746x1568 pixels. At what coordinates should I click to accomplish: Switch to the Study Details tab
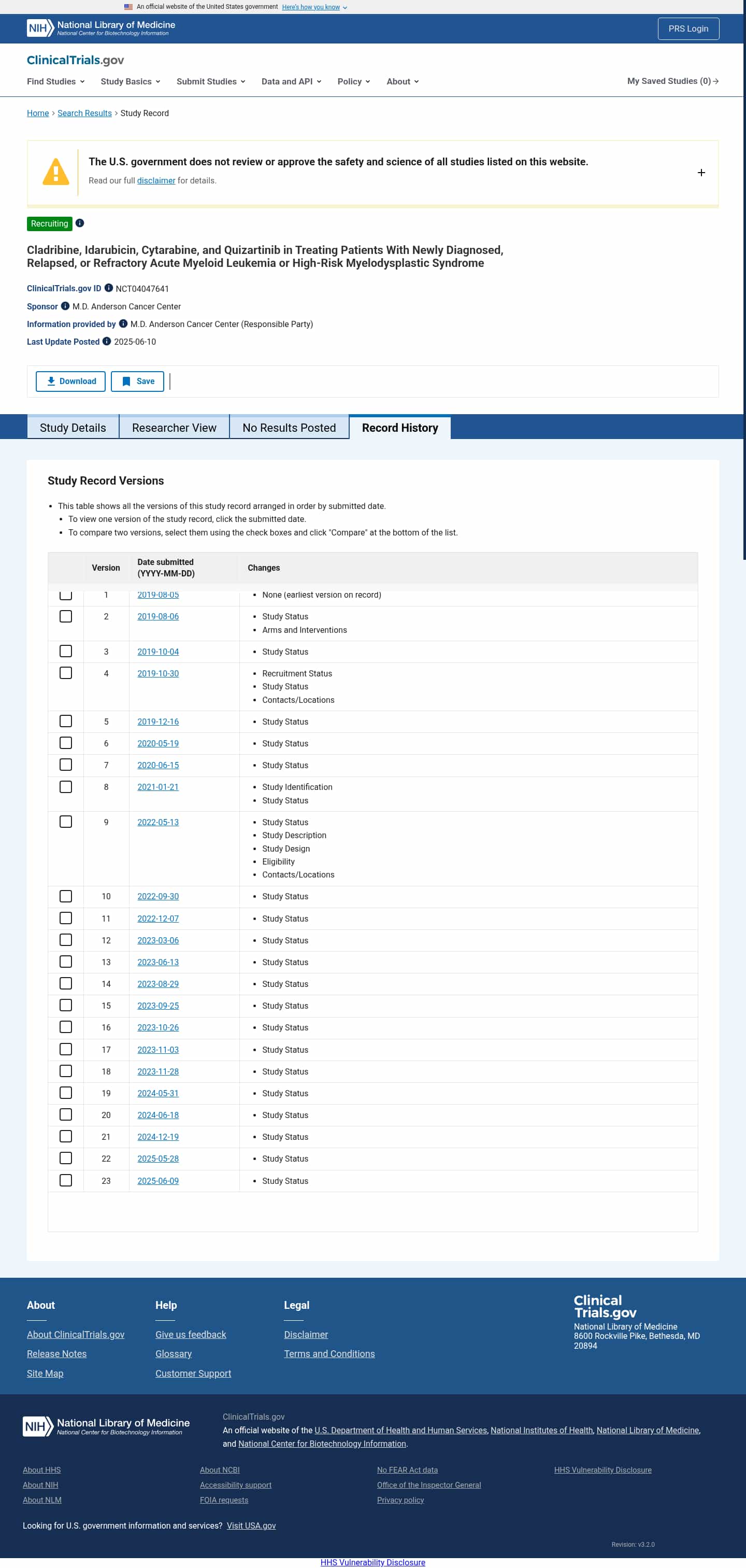click(x=73, y=428)
